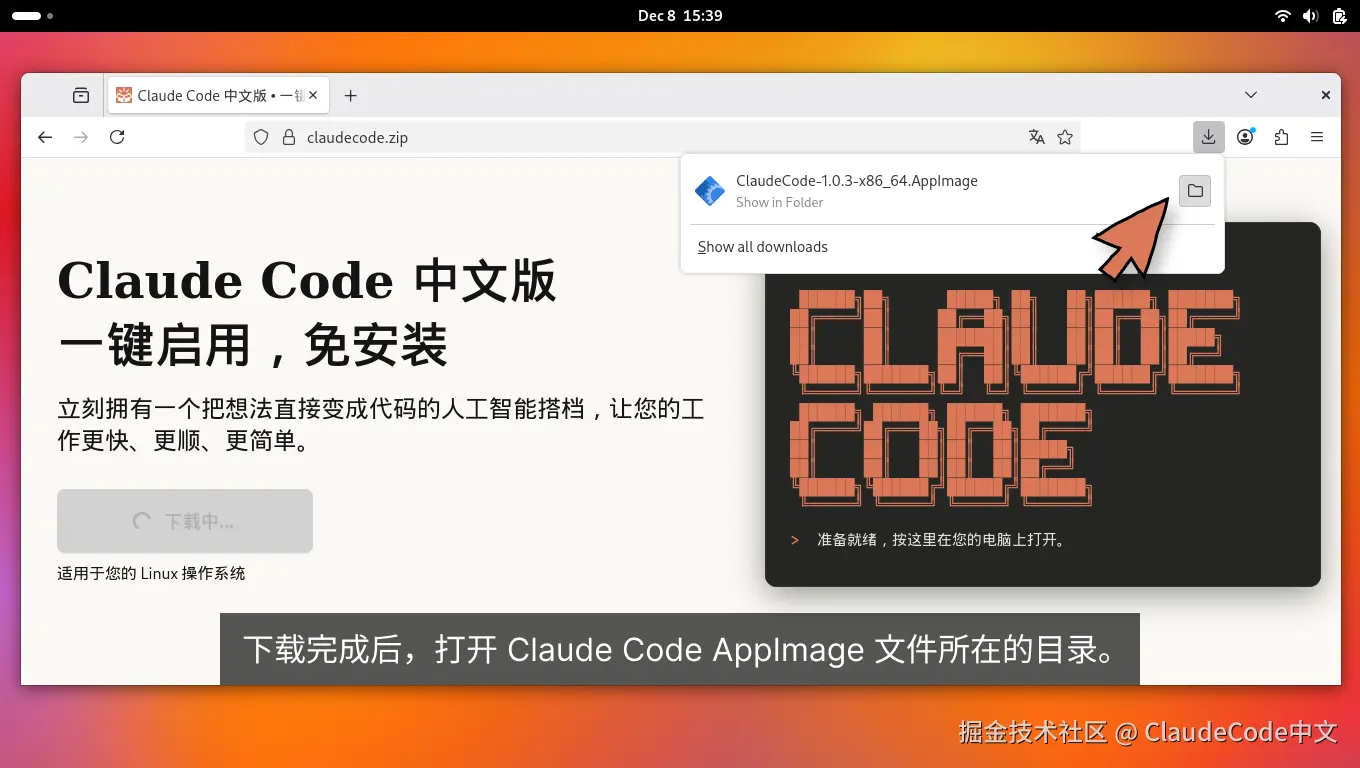Open the hamburger application menu
This screenshot has height=768, width=1360.
[x=1317, y=137]
